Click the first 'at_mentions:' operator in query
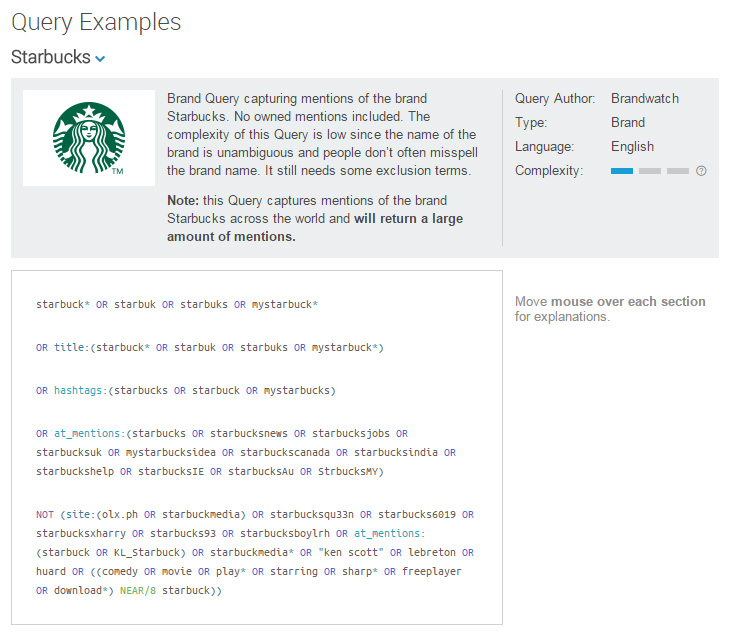Viewport: 733px width, 636px height. click(89, 433)
